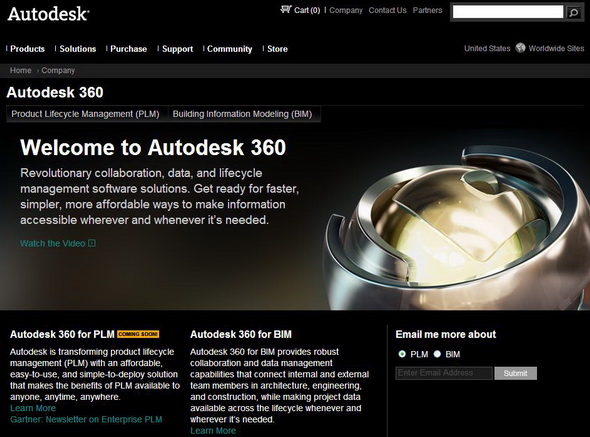Viewport: 590px width, 437px height.
Task: Open the Solutions menu
Action: [x=78, y=49]
